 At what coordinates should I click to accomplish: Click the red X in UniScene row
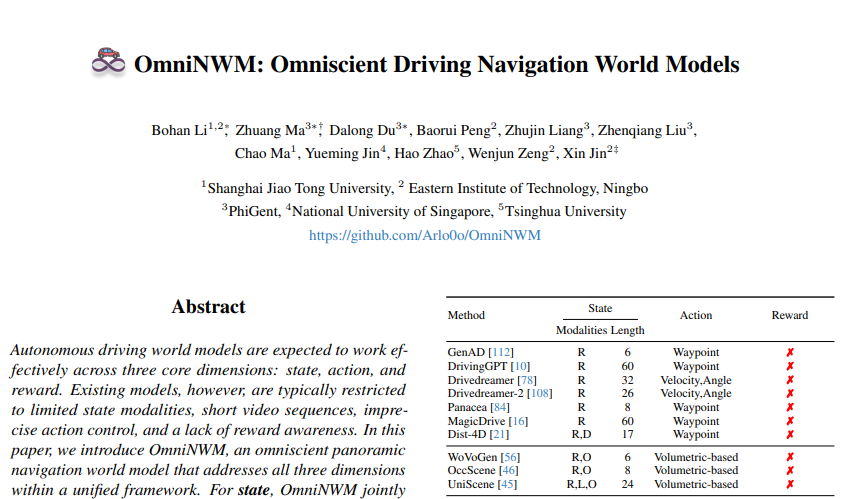[x=789, y=484]
